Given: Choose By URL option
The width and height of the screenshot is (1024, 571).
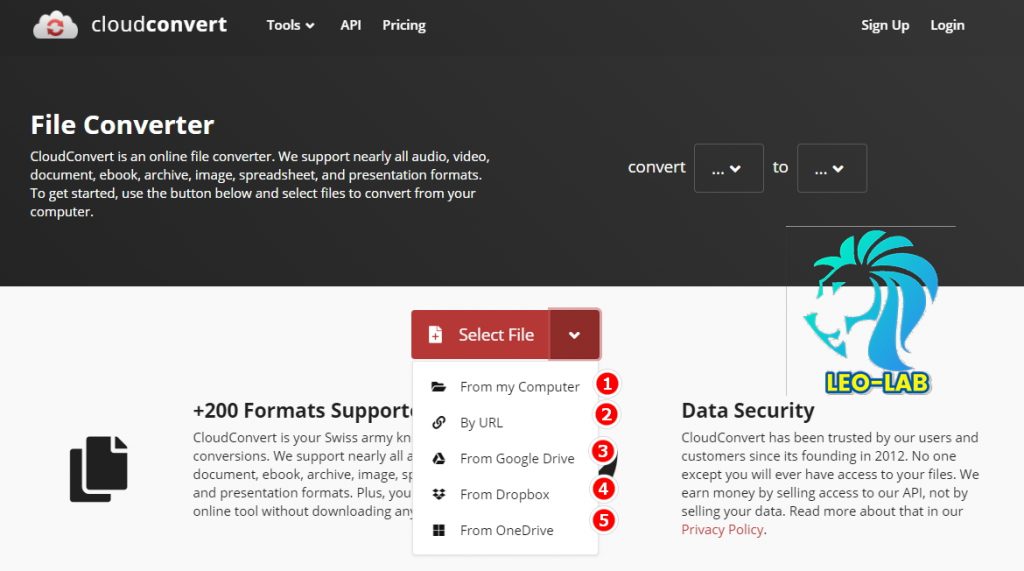Looking at the screenshot, I should [505, 423].
